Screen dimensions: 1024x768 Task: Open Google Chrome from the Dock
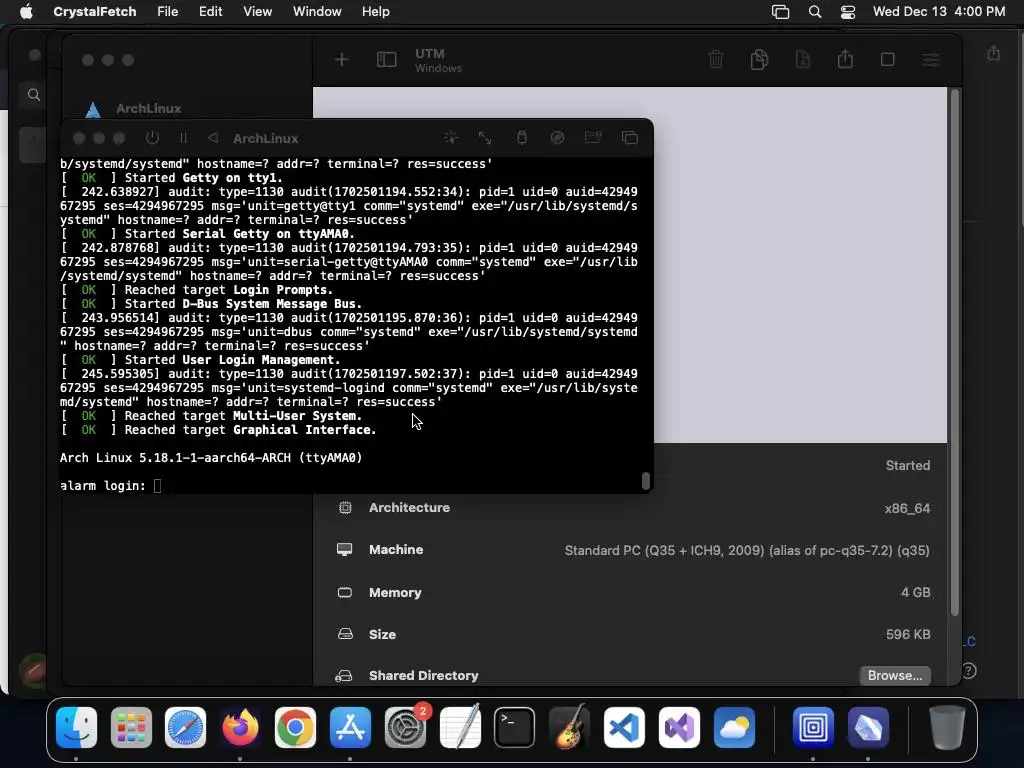click(x=295, y=727)
